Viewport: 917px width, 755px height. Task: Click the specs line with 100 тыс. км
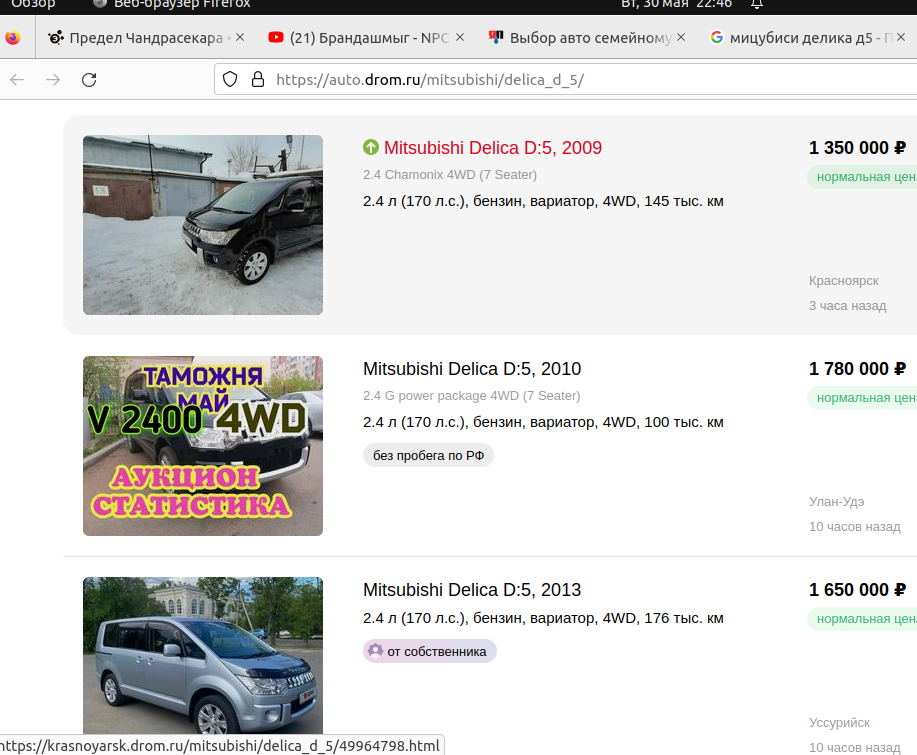click(543, 422)
